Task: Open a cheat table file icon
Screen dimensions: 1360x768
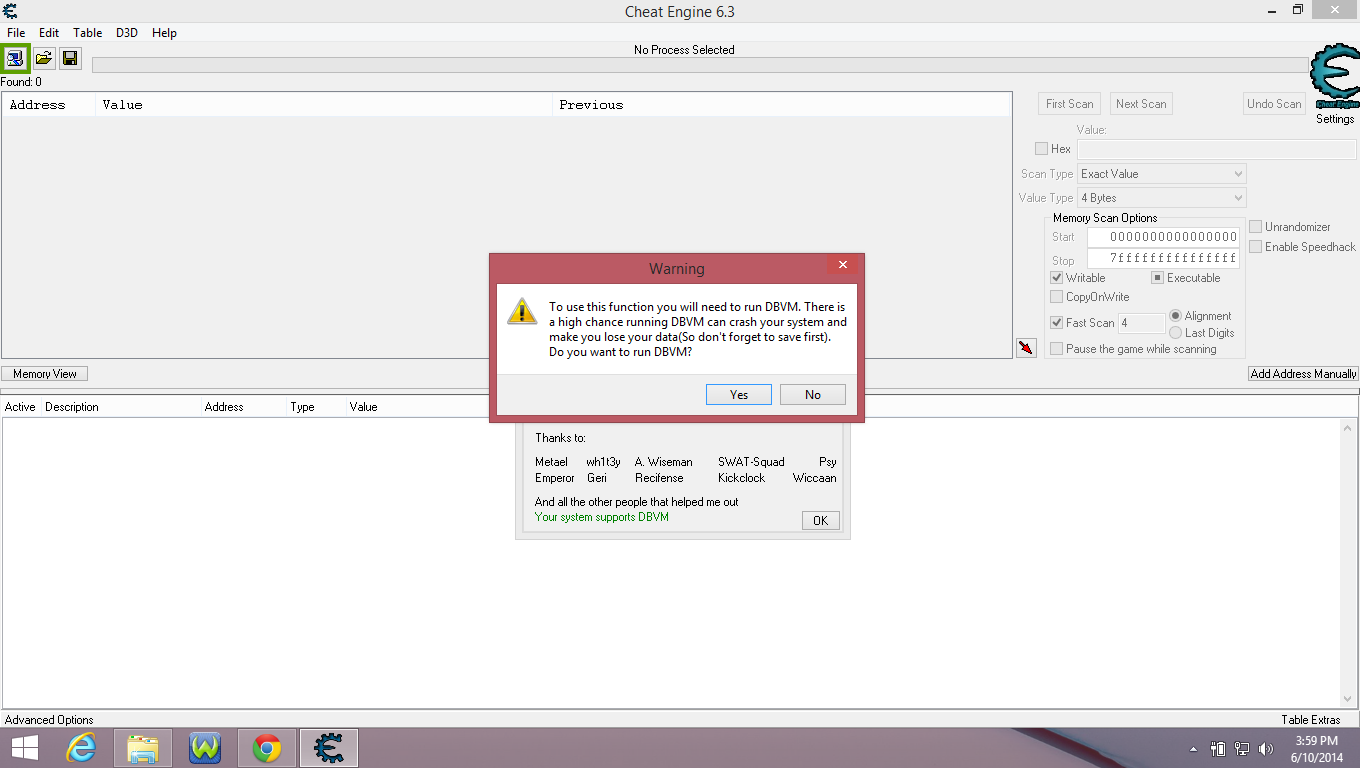Action: pyautogui.click(x=44, y=58)
